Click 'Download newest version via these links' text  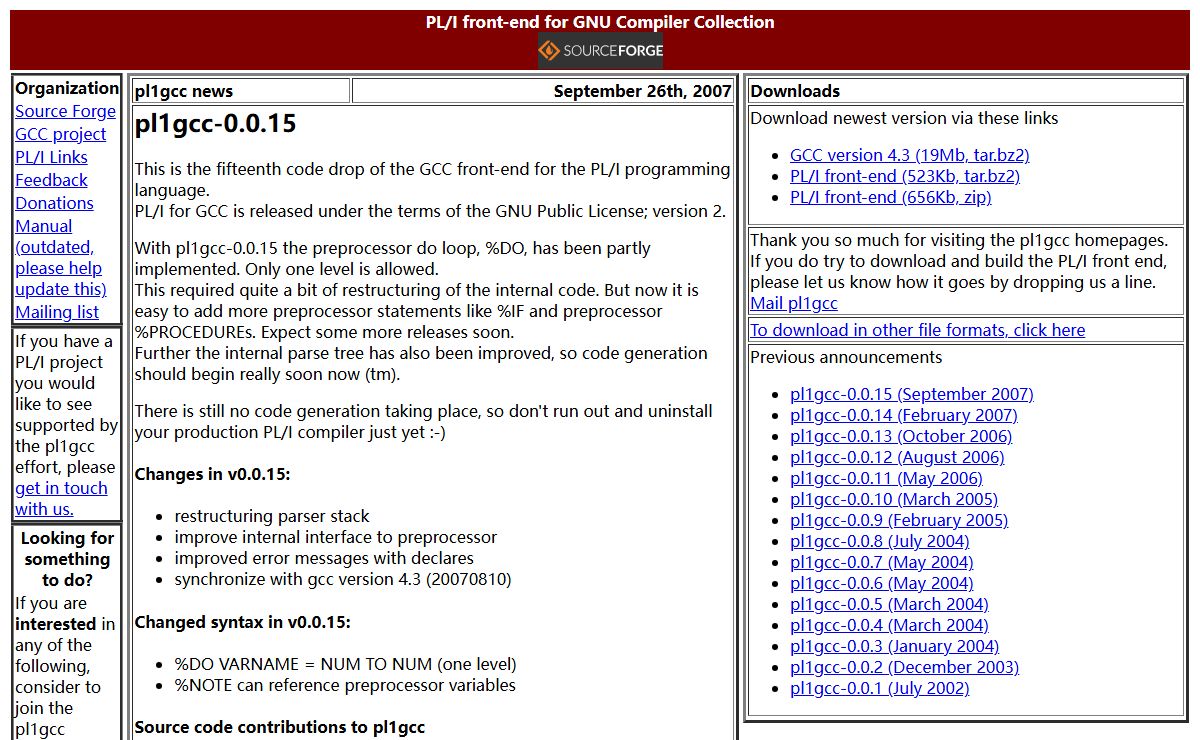pyautogui.click(x=904, y=118)
